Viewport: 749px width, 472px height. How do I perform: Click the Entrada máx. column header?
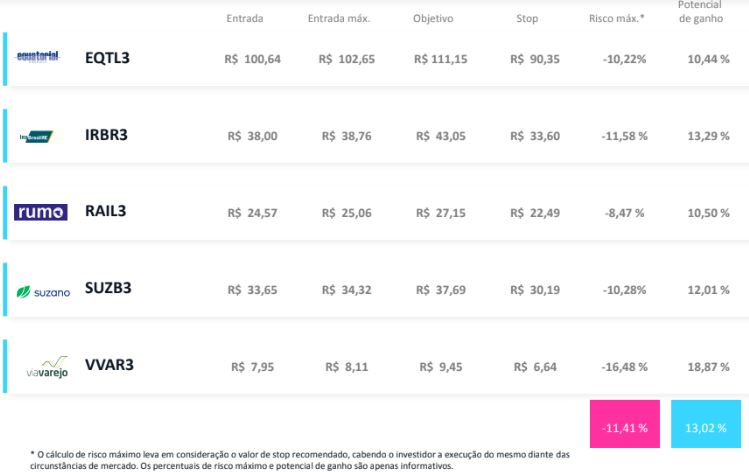coord(339,19)
